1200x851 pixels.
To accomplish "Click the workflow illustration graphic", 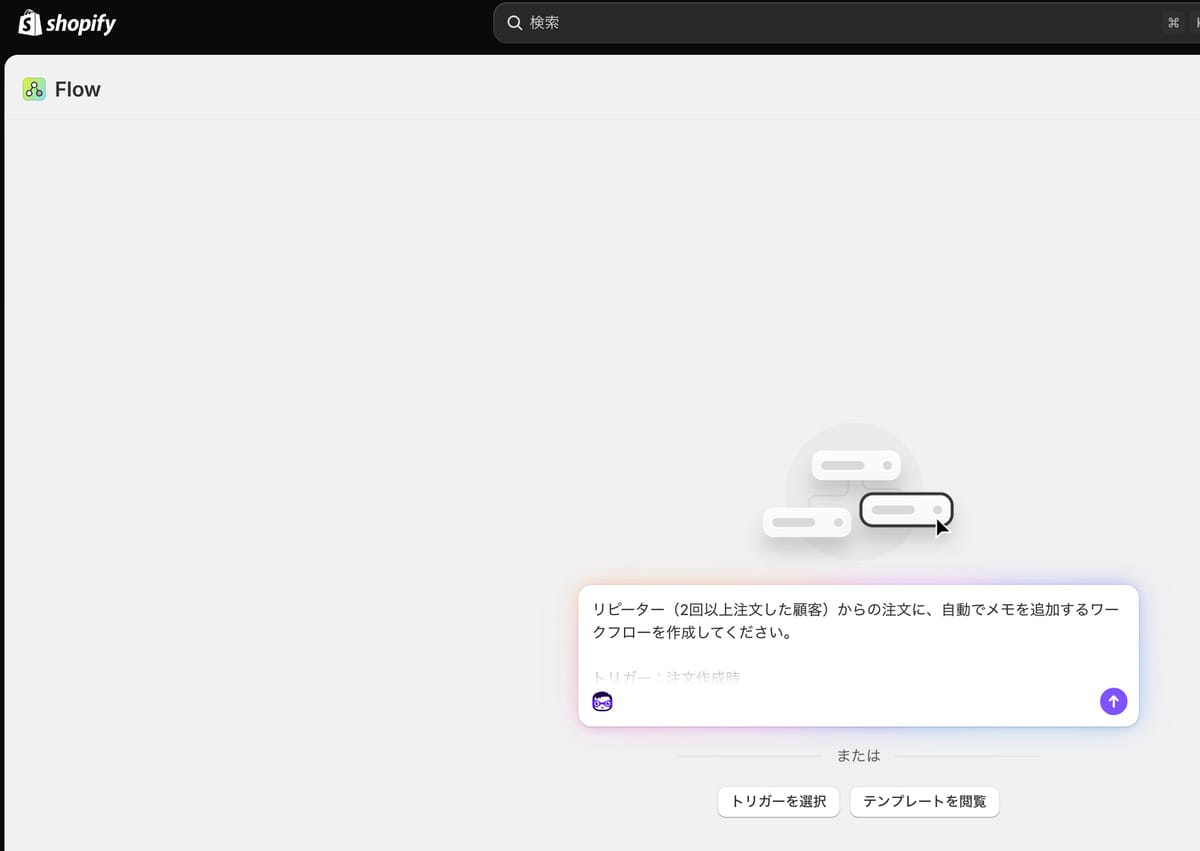I will [x=857, y=494].
